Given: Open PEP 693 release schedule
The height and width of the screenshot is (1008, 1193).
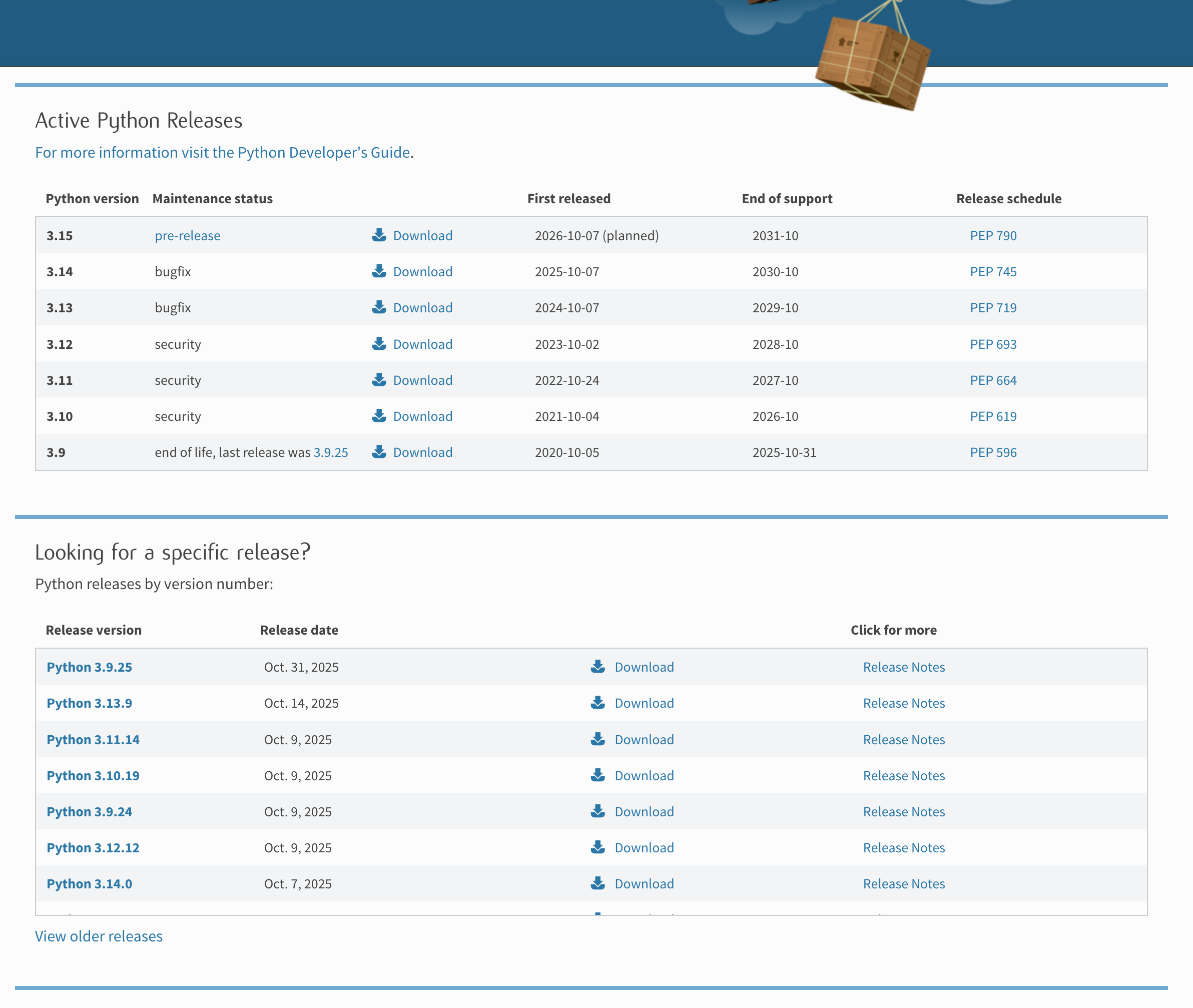Looking at the screenshot, I should click(x=993, y=344).
